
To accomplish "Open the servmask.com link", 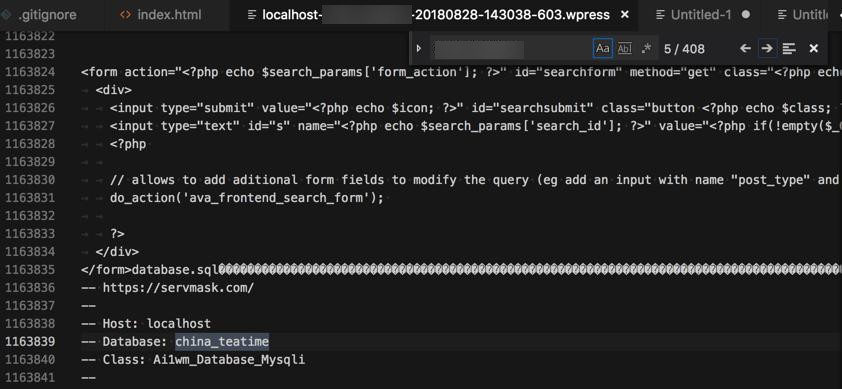I will tap(178, 287).
